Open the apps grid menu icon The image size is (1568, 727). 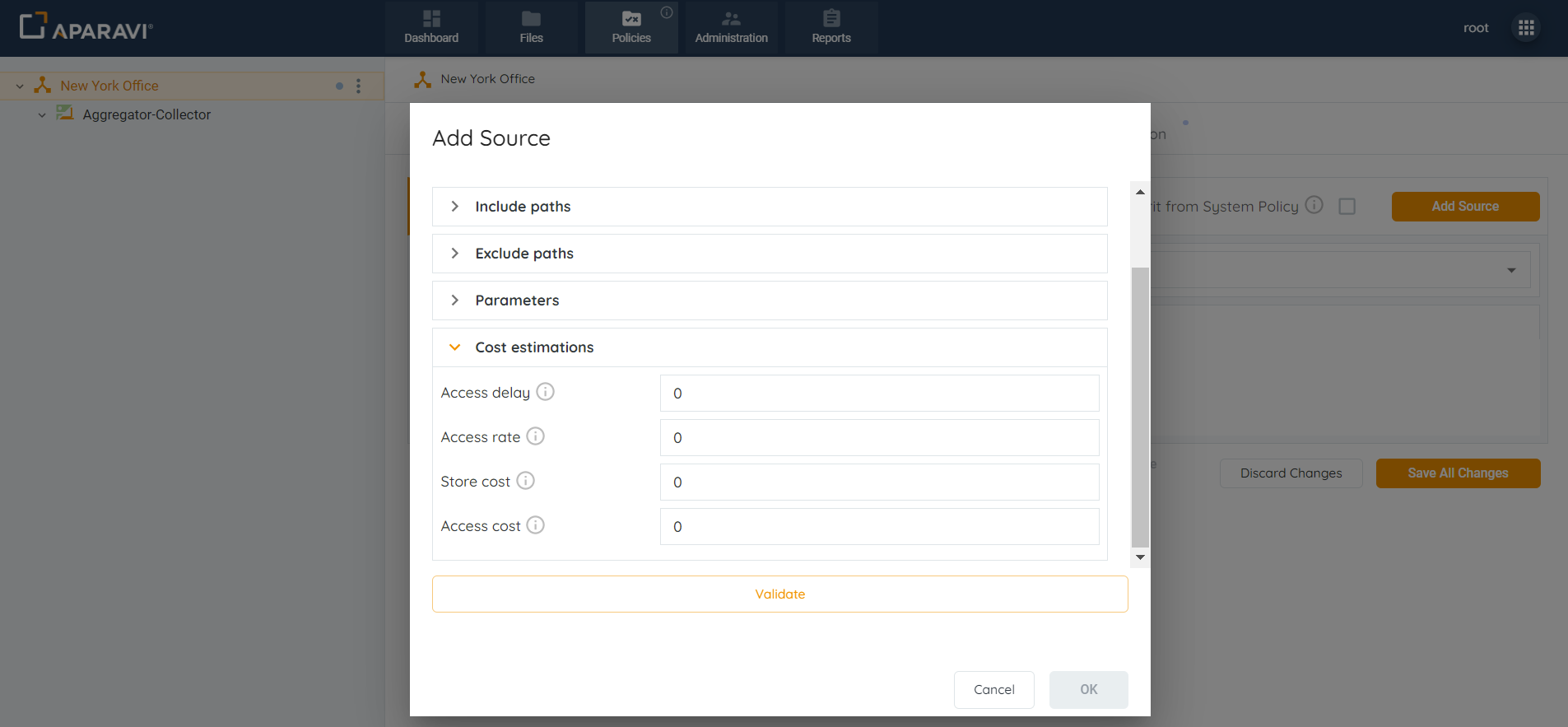point(1526,28)
